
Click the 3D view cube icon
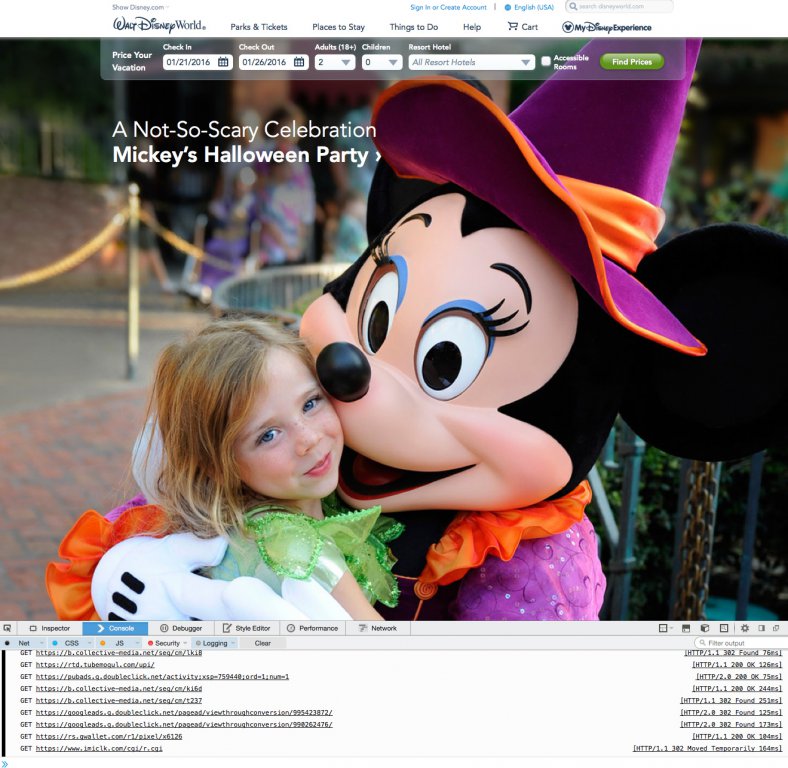tap(705, 628)
